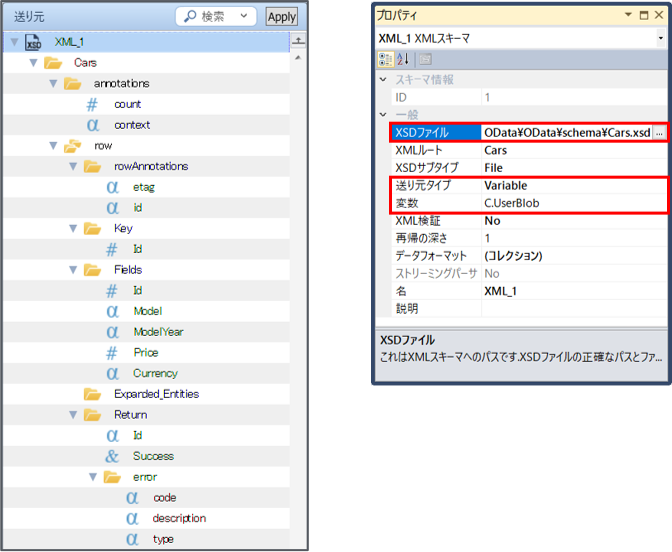Collapse the Fields folder
672x552 pixels.
pyautogui.click(x=73, y=270)
